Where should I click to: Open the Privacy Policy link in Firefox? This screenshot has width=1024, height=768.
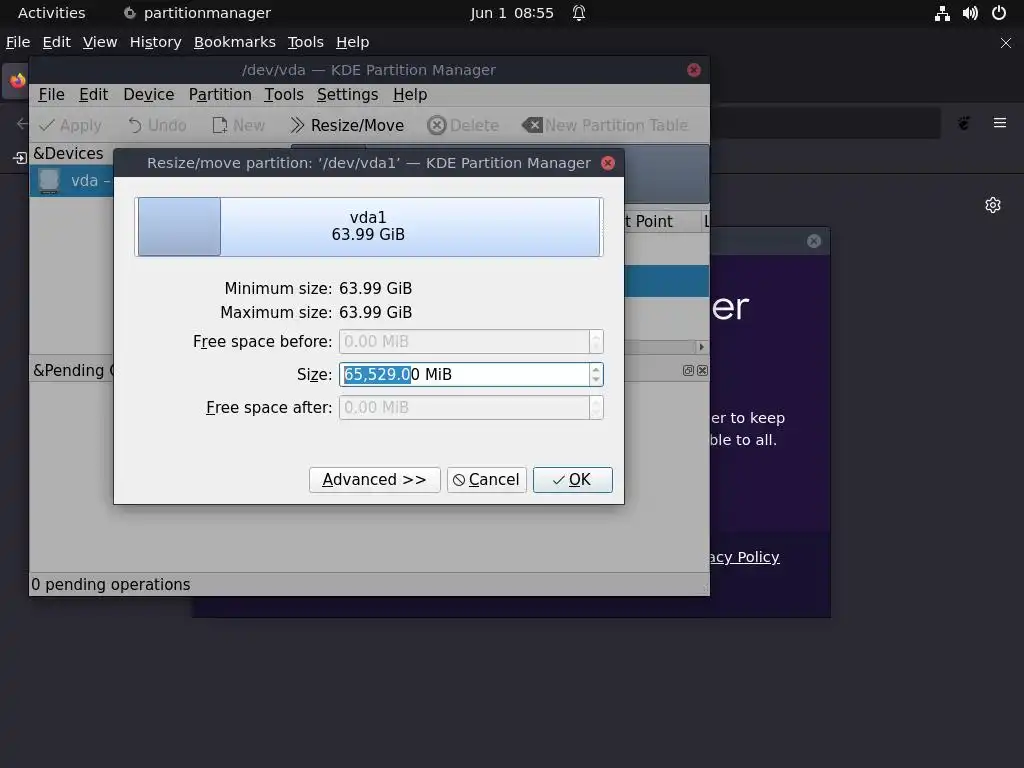744,557
